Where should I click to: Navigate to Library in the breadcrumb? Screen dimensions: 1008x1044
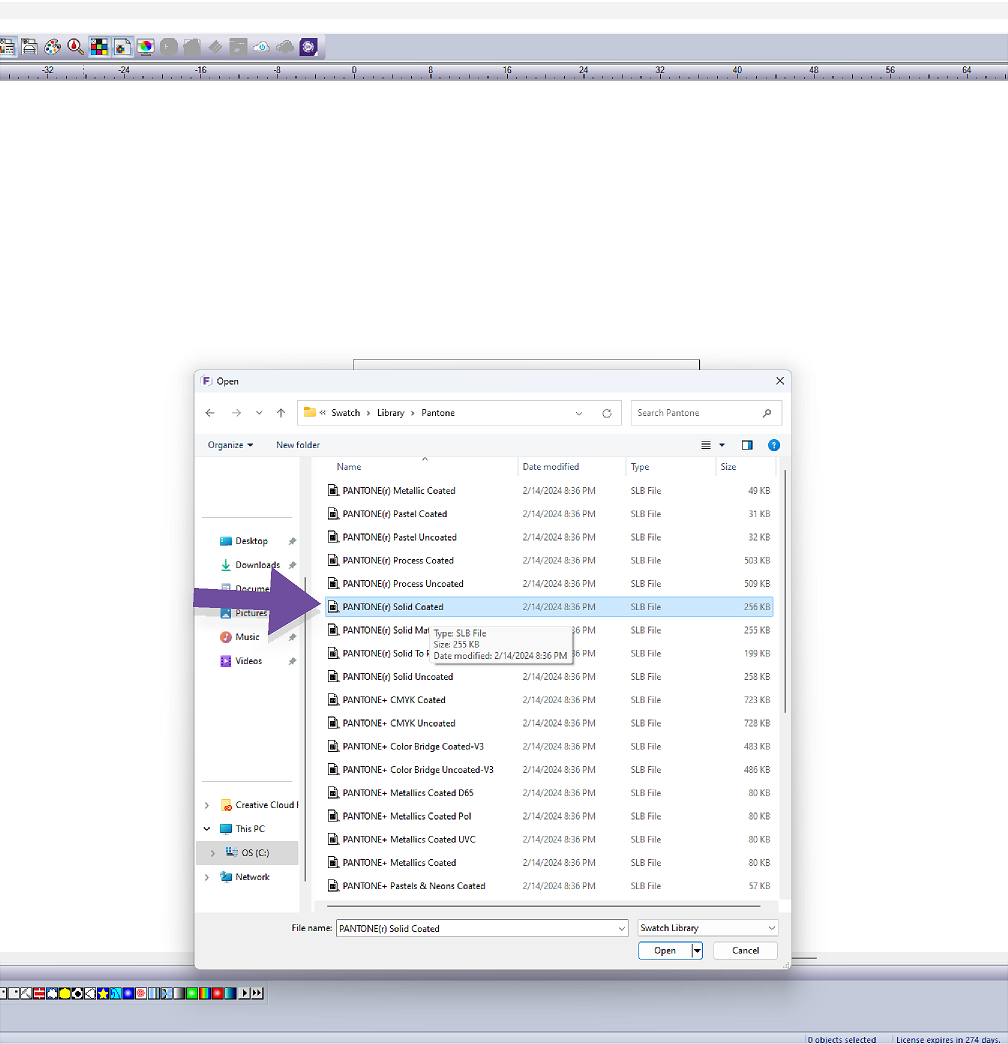point(390,413)
